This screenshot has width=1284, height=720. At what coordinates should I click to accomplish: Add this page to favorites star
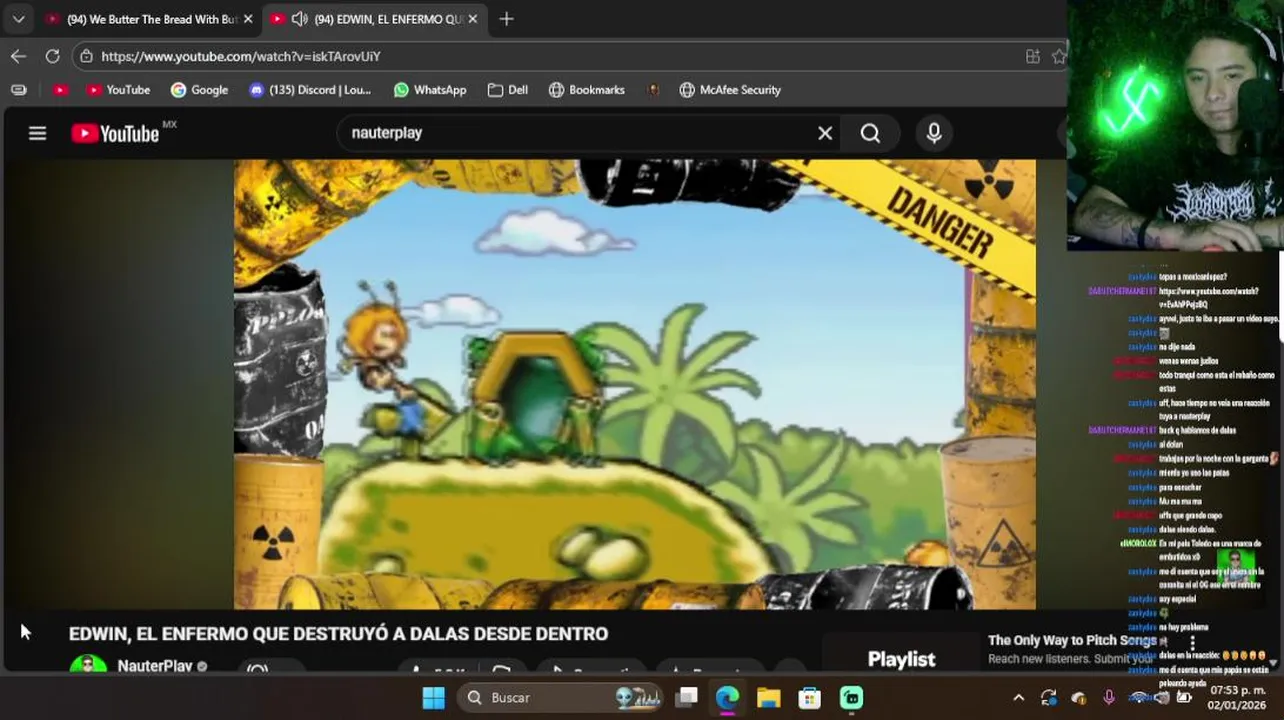coord(1059,56)
